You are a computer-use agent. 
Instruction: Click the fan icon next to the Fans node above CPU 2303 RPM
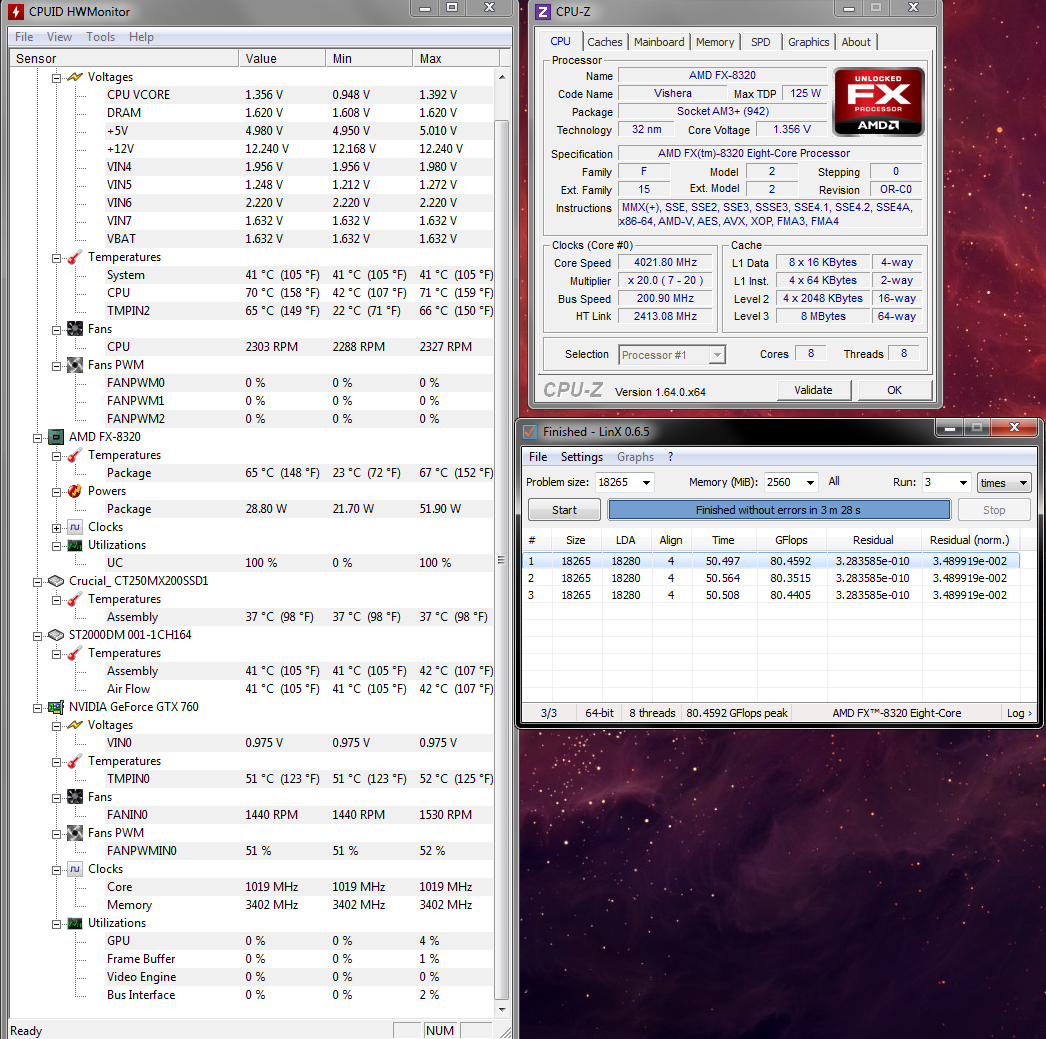coord(75,329)
